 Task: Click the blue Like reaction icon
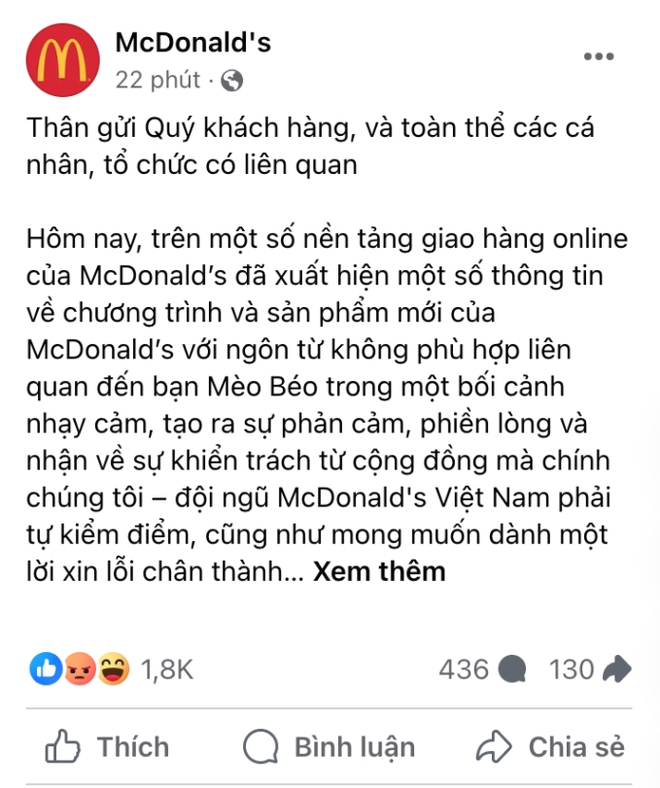click(46, 669)
